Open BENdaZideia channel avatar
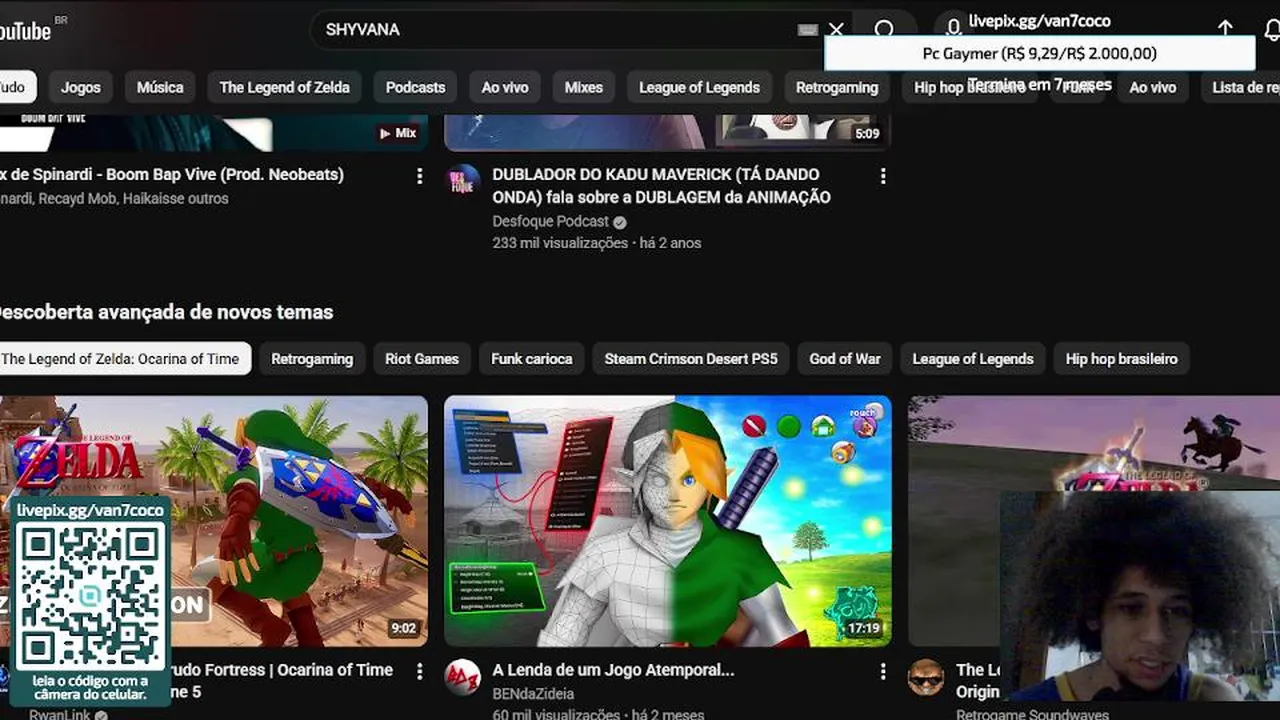Image resolution: width=1280 pixels, height=720 pixels. pyautogui.click(x=462, y=677)
